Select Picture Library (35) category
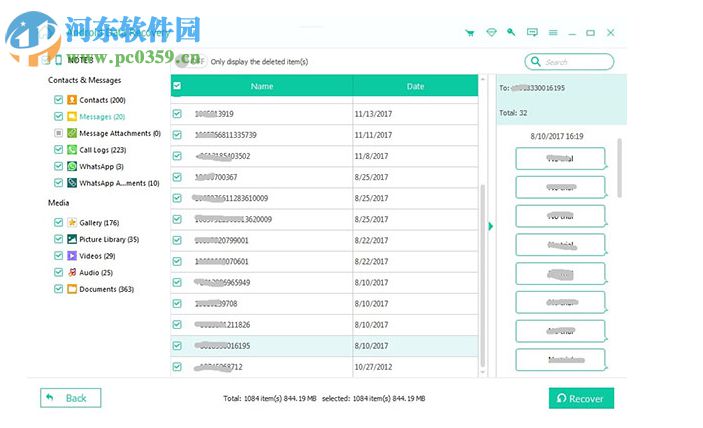 109,239
